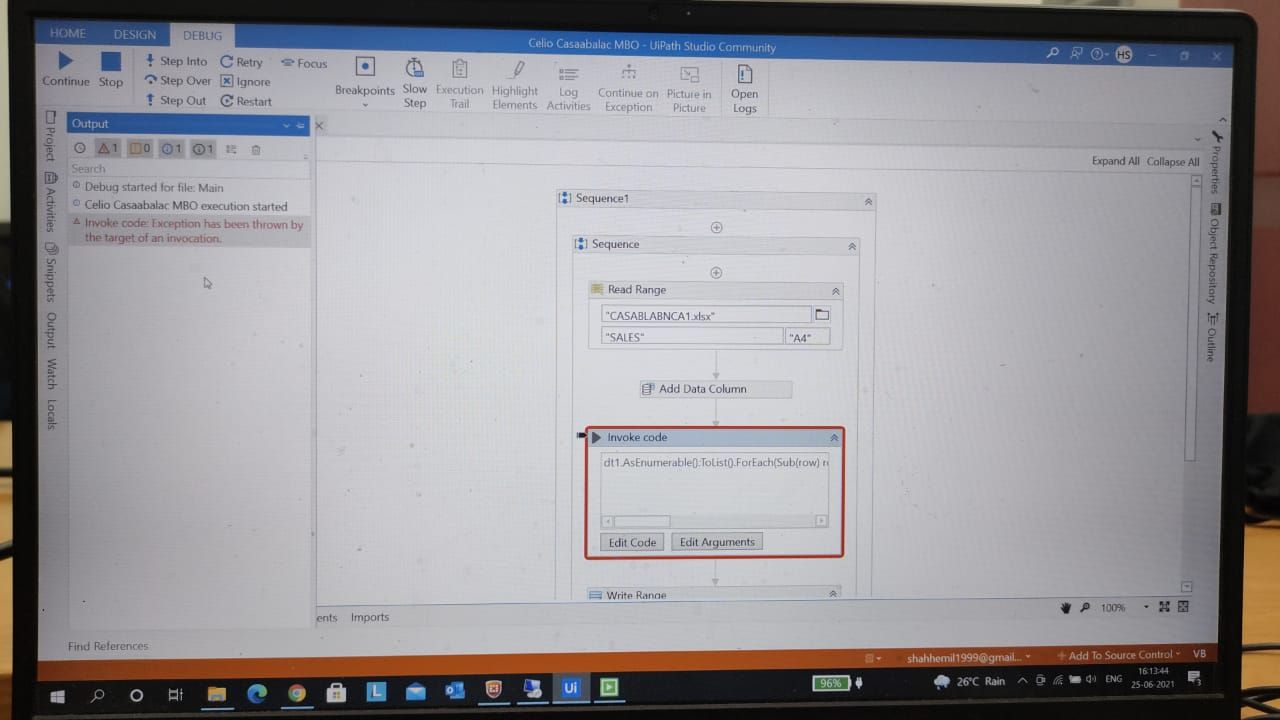
Task: Collapse the Write Range activity
Action: click(833, 593)
